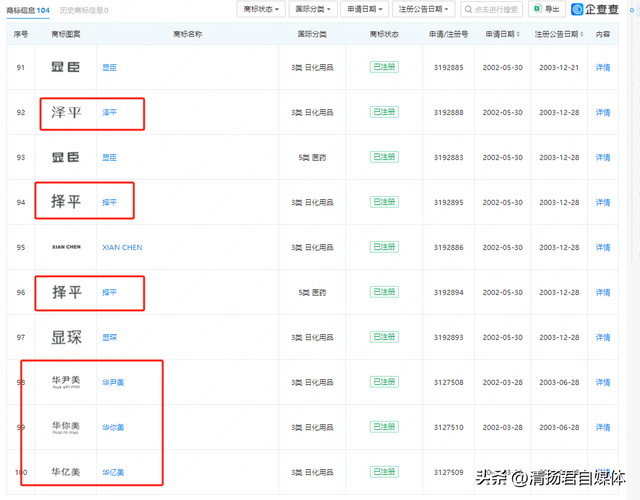
Task: Open 详情 for row 95 XIAN CHEN
Action: pos(603,247)
